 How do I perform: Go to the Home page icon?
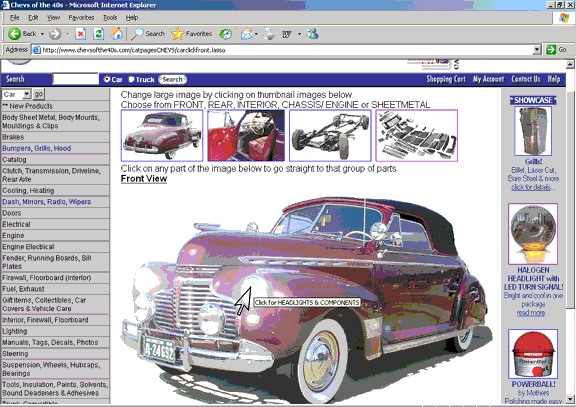click(117, 34)
